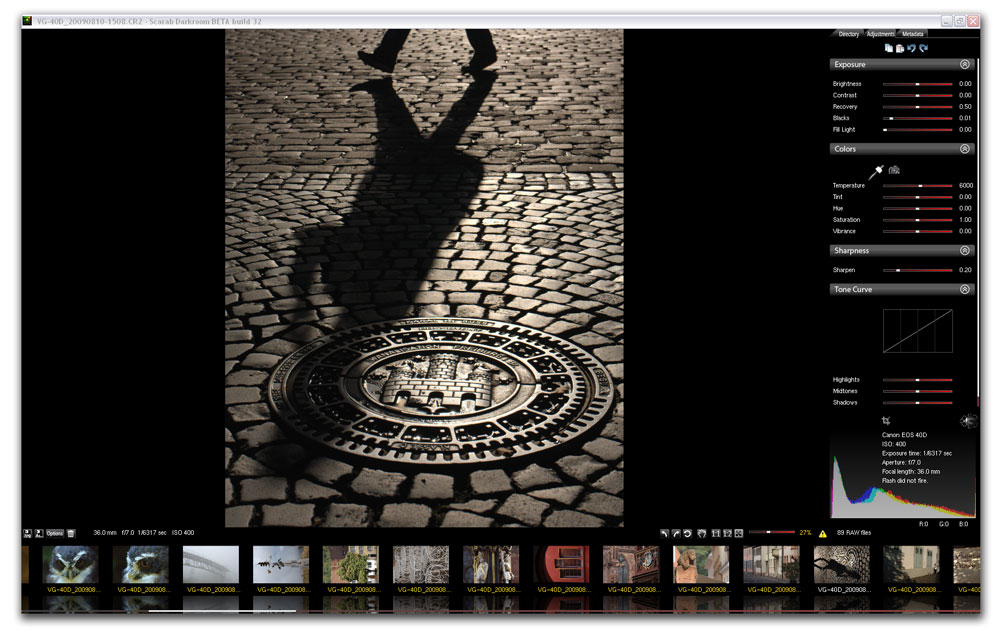
Task: Delete image with the trash icon
Action: (71, 533)
